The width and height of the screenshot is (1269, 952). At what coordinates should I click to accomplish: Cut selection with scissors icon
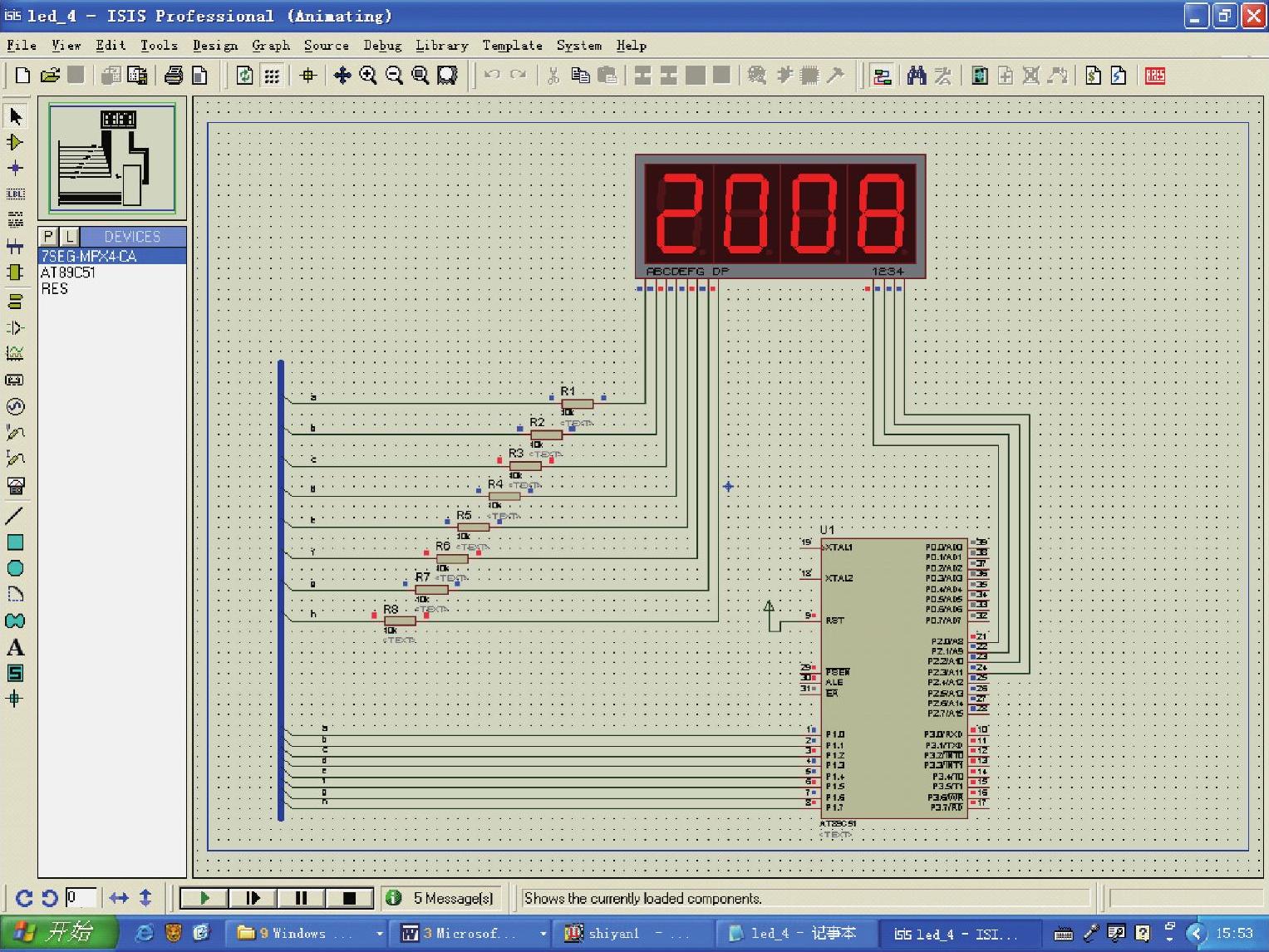click(x=553, y=76)
